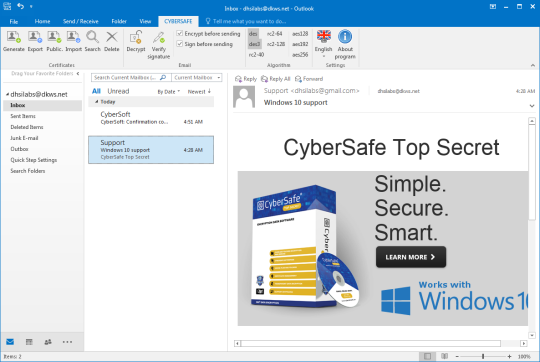Zoom in with the plus button
The width and height of the screenshot is (540, 362).
click(x=509, y=356)
